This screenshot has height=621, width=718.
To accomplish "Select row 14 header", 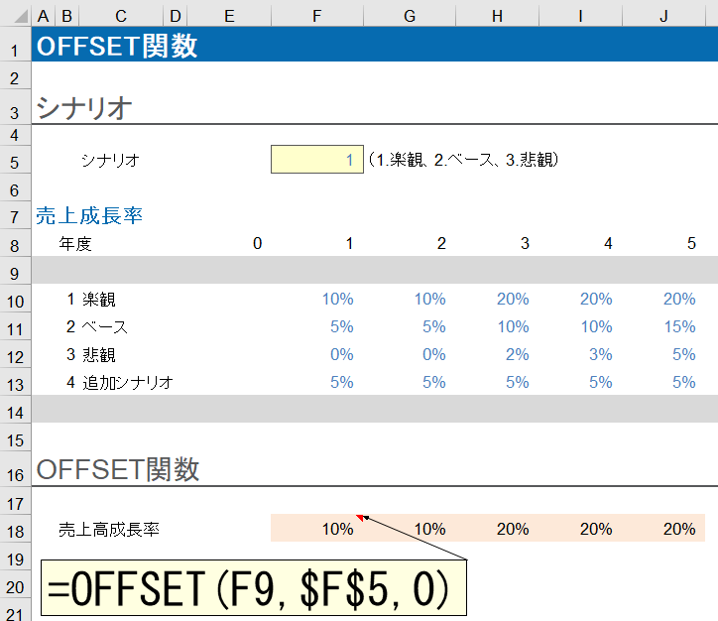I will click(x=15, y=409).
